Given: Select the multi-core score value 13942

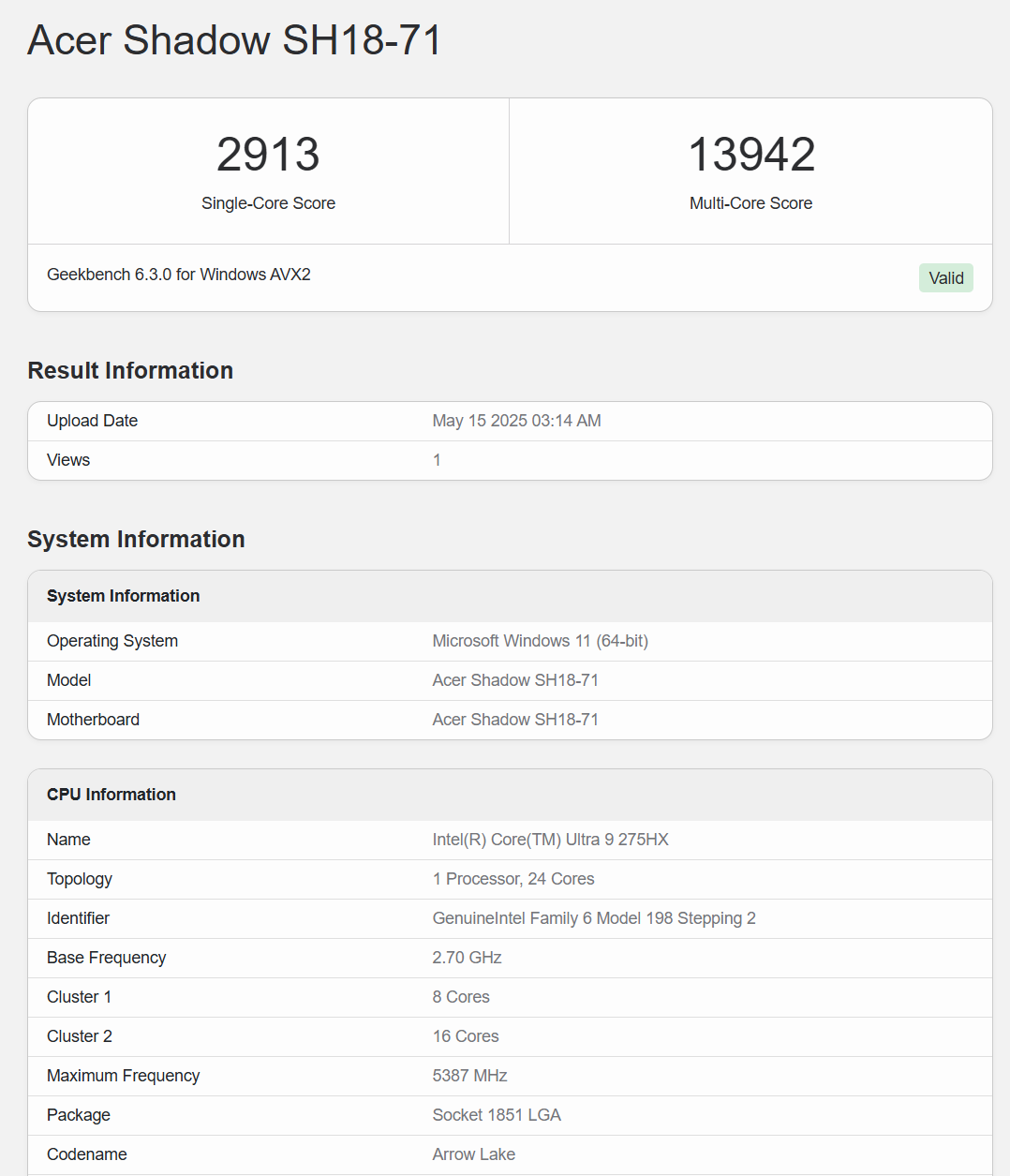Looking at the screenshot, I should point(751,154).
